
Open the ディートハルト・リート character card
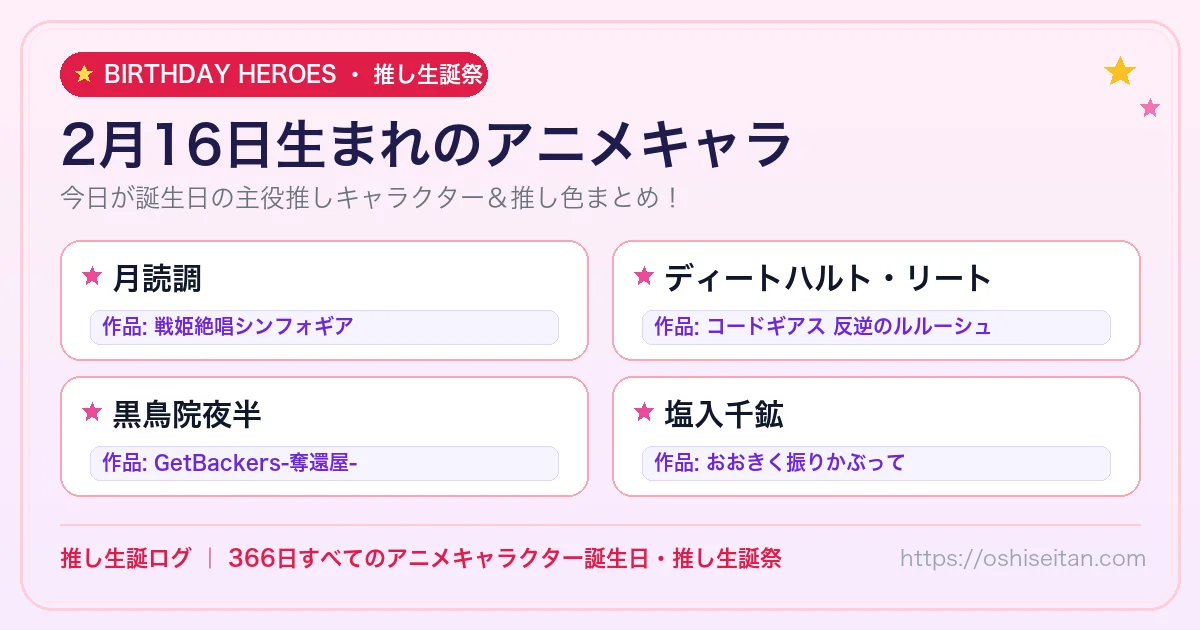click(876, 300)
